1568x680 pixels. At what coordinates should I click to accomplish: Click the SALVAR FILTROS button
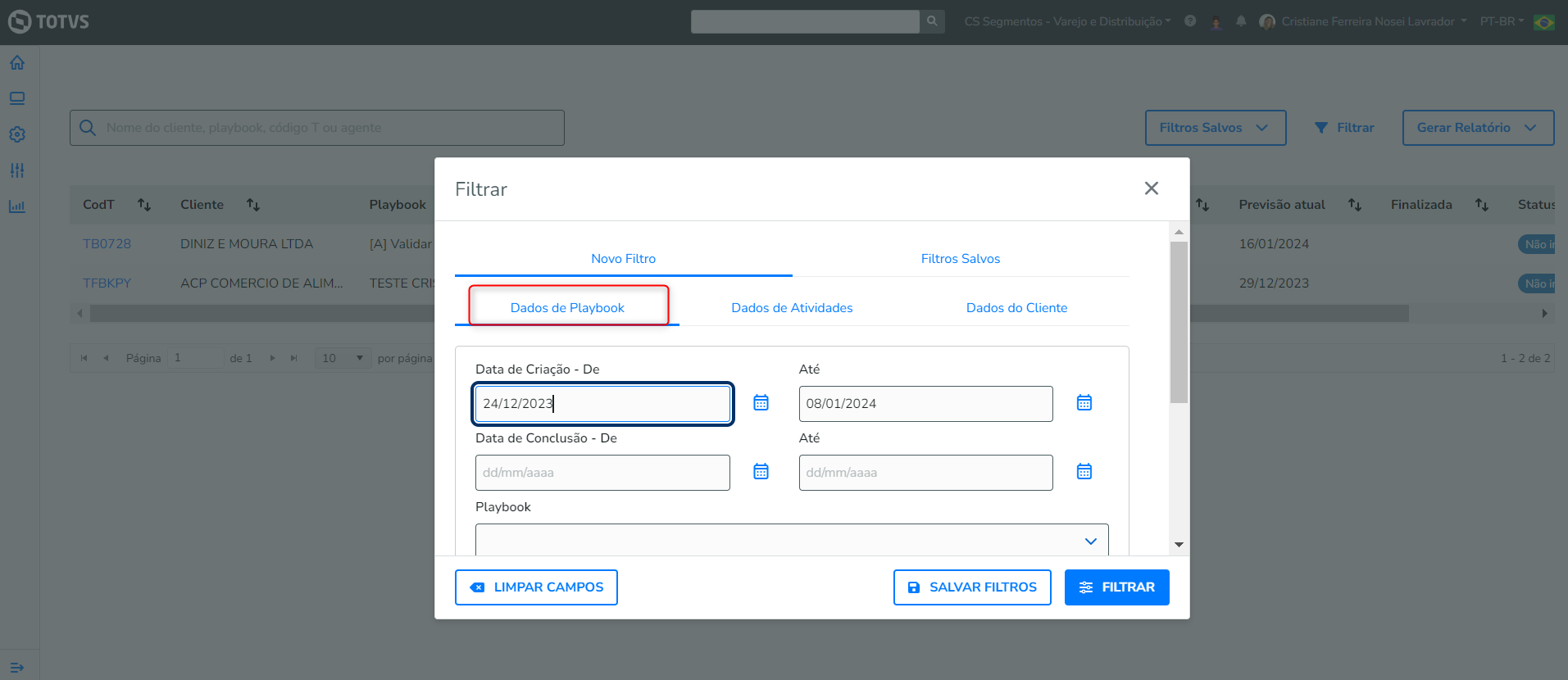(972, 587)
